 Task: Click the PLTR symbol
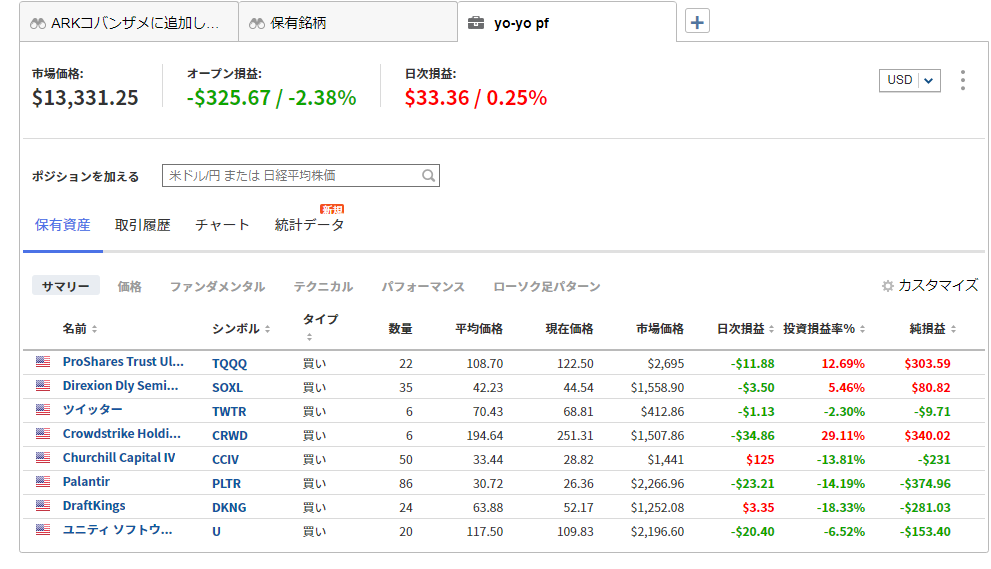(226, 484)
